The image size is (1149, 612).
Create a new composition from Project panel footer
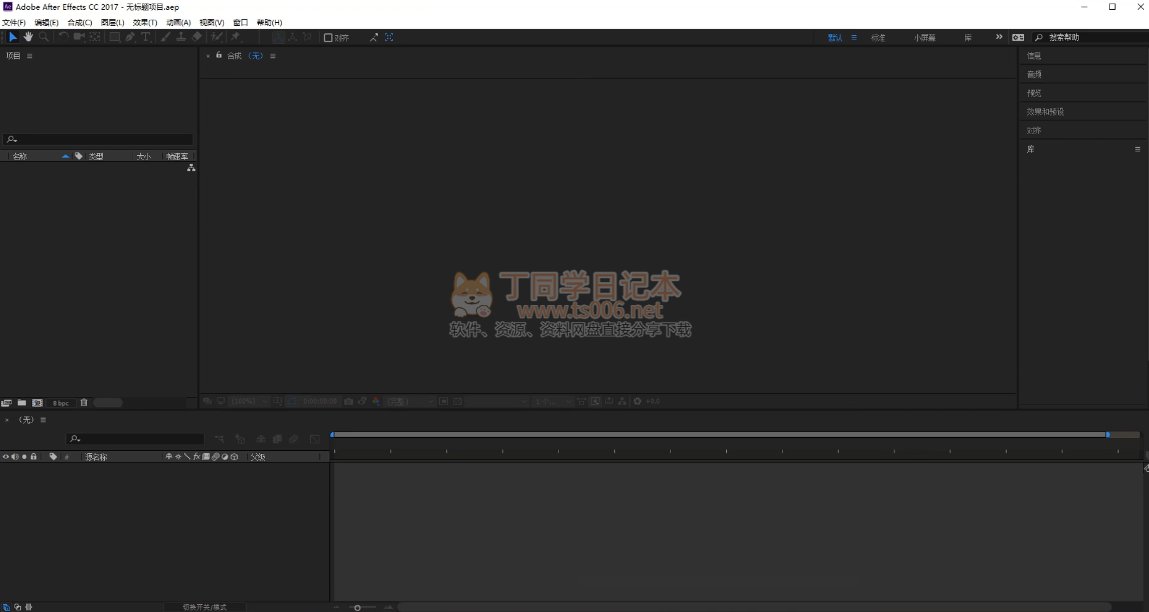(37, 402)
